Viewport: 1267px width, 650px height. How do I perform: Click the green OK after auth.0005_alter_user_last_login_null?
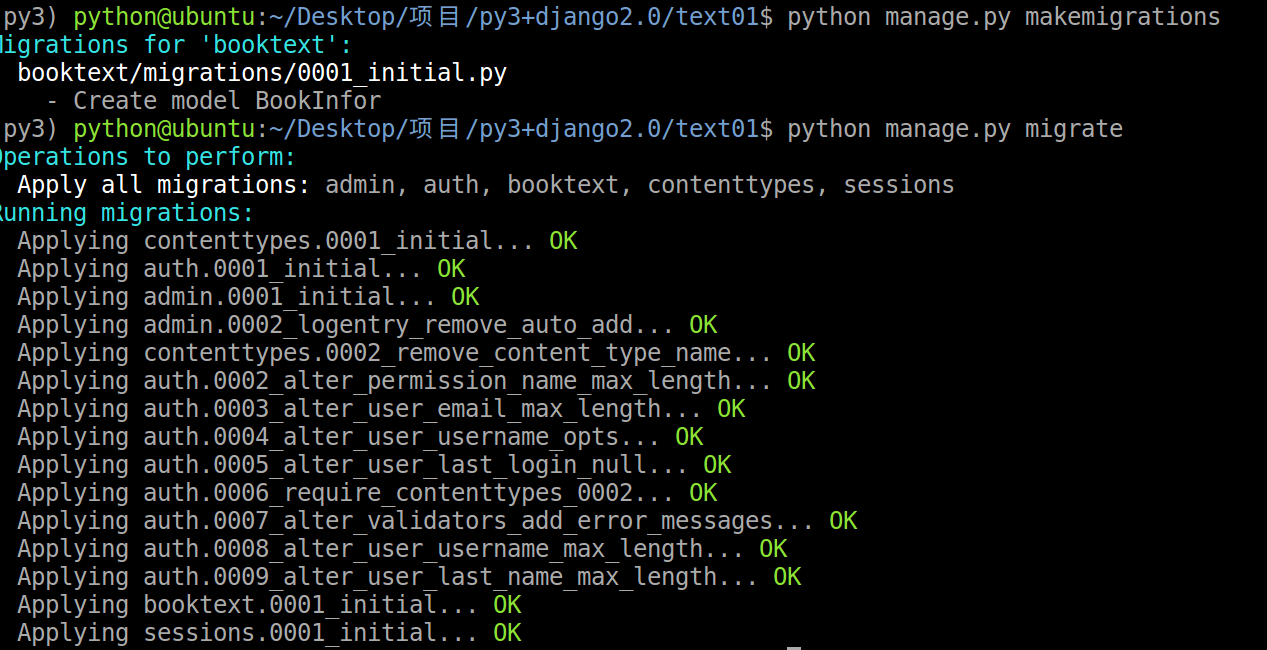click(718, 465)
